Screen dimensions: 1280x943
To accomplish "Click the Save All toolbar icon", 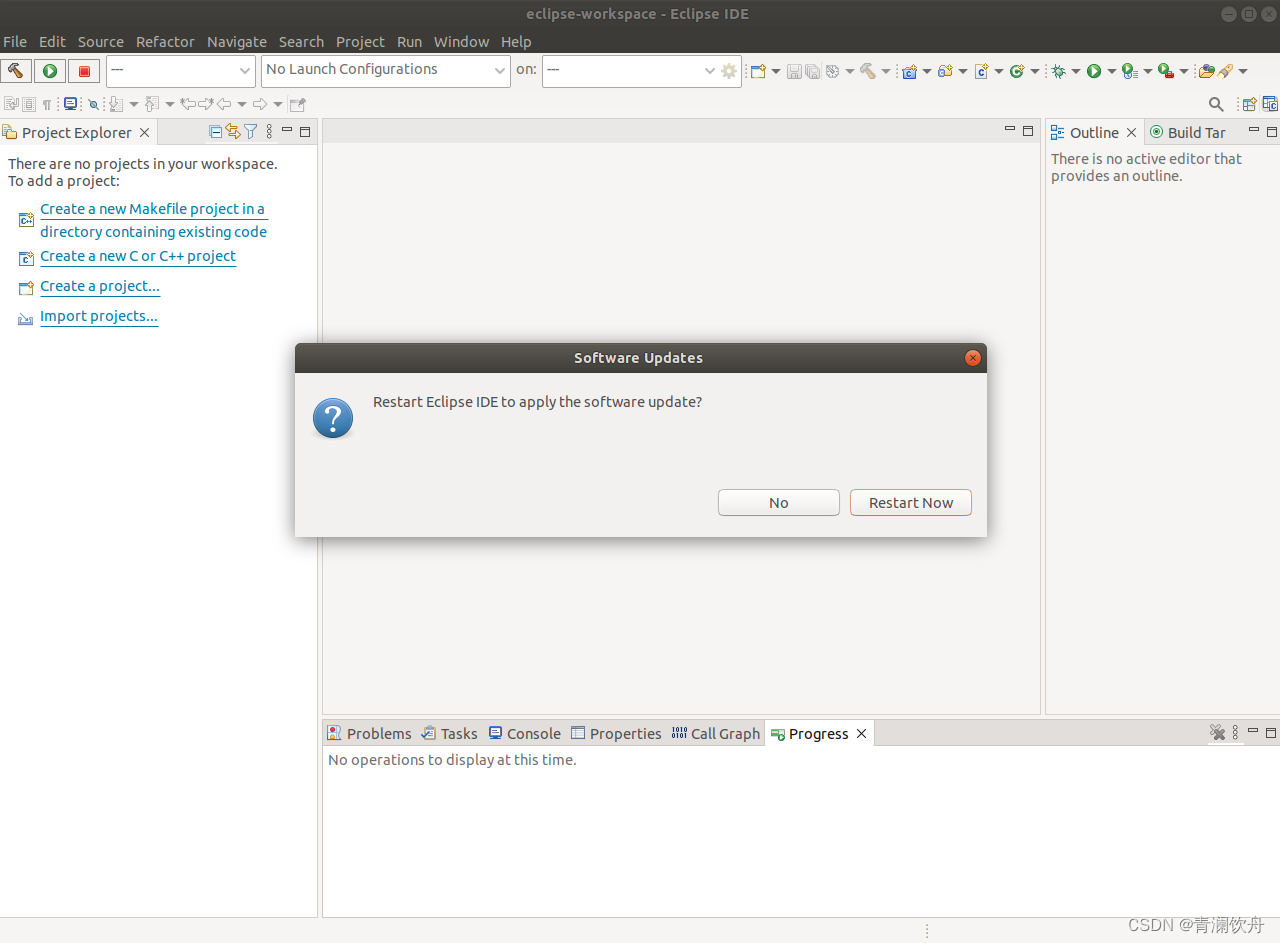I will 813,71.
